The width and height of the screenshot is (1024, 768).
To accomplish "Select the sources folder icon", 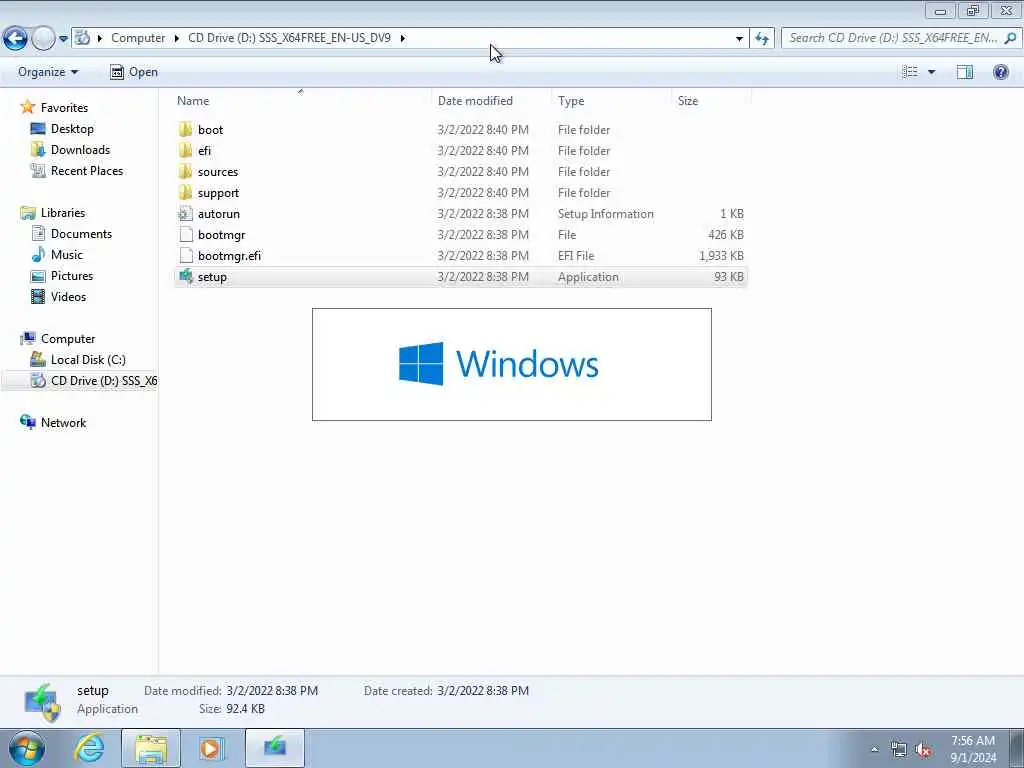I will coord(185,171).
